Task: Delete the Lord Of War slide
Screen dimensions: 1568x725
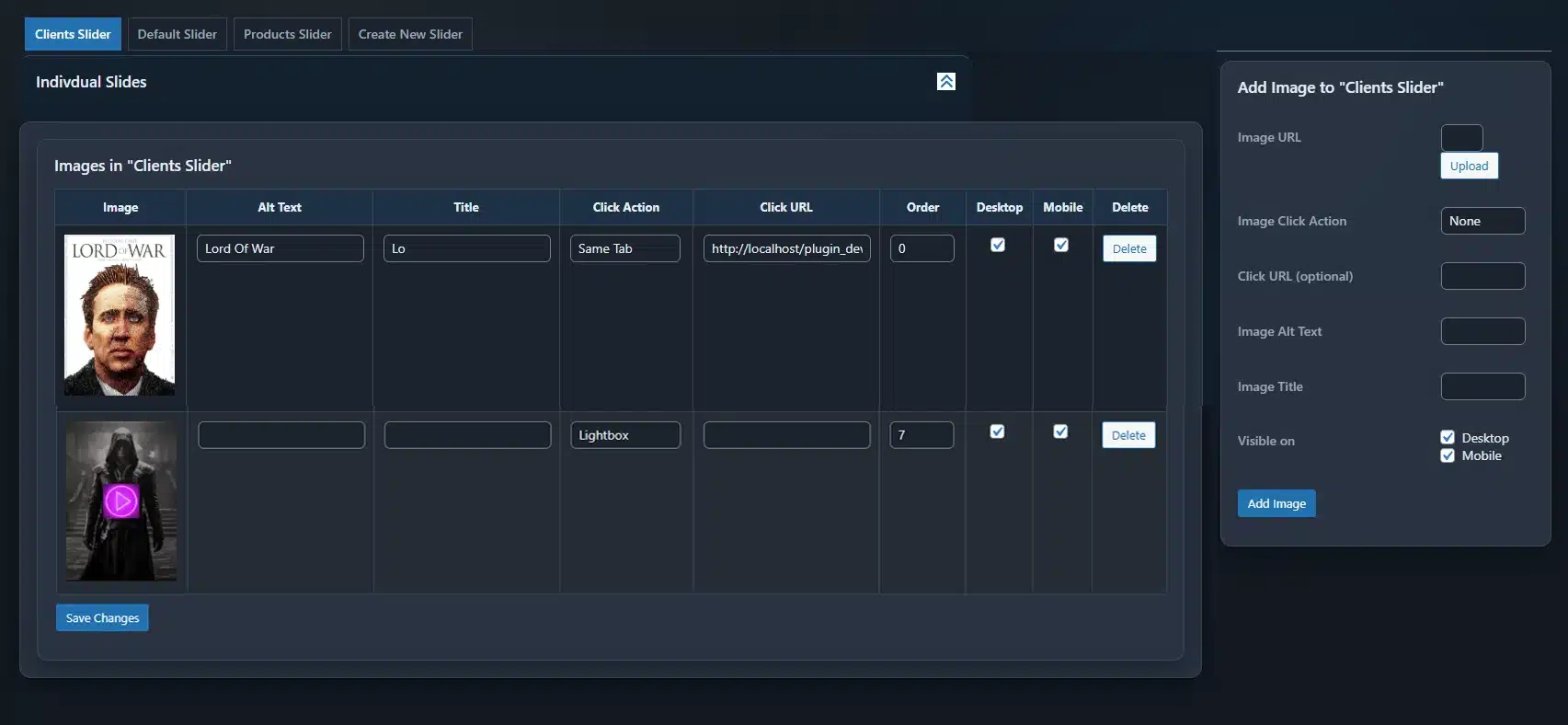Action: pos(1128,248)
